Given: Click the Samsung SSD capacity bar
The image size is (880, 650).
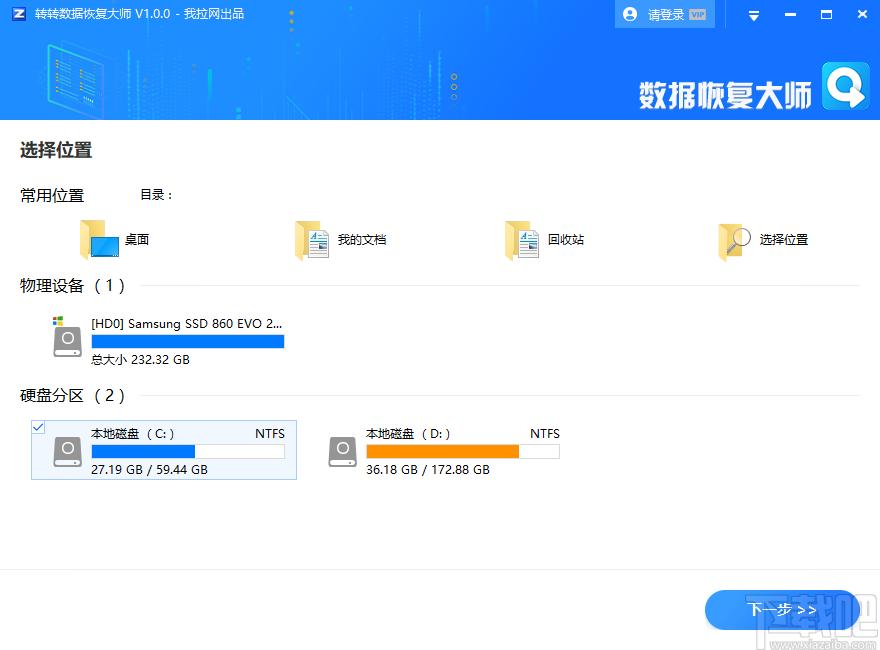Looking at the screenshot, I should point(188,341).
